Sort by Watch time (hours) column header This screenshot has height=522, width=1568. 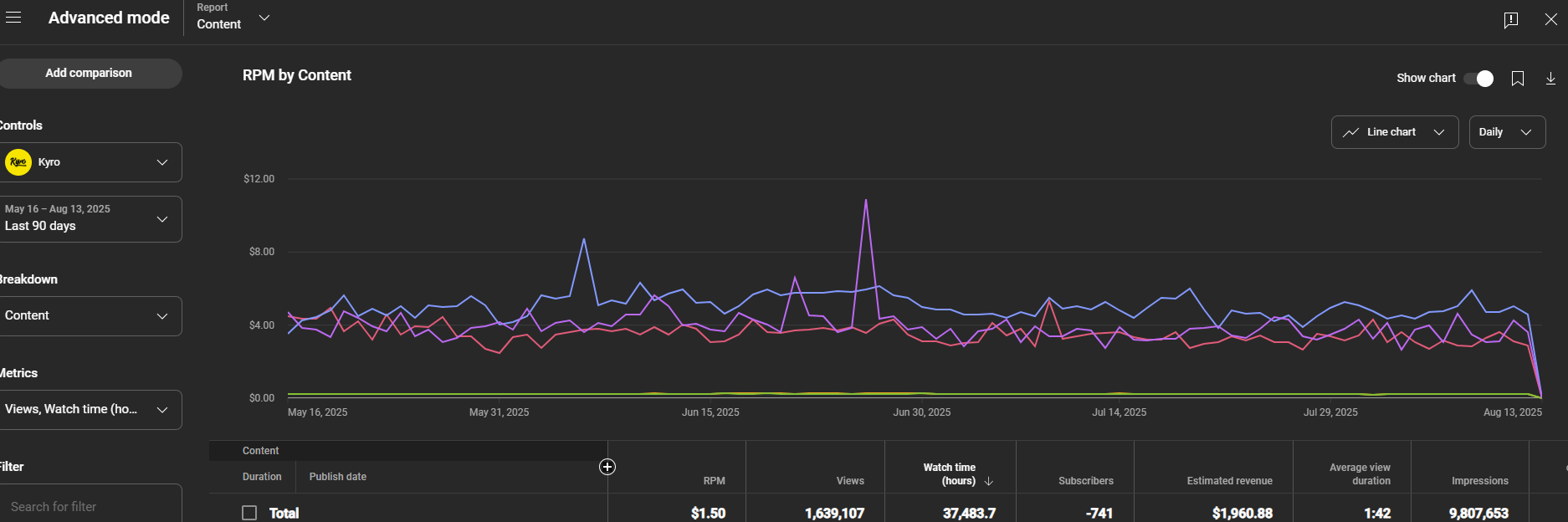pos(950,474)
